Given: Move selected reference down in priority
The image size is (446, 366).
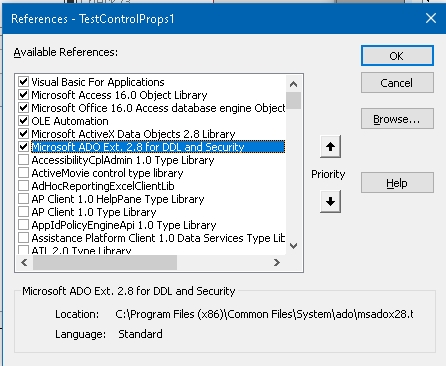Looking at the screenshot, I should (330, 201).
